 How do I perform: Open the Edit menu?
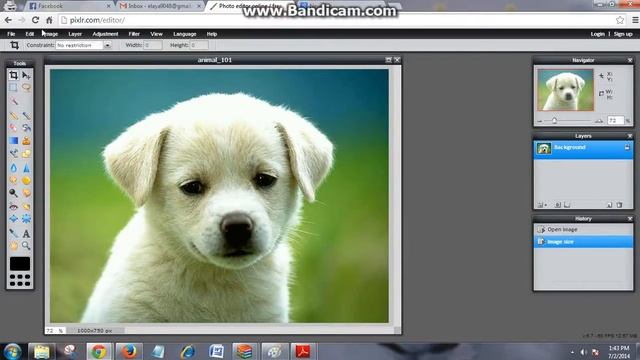(x=29, y=34)
